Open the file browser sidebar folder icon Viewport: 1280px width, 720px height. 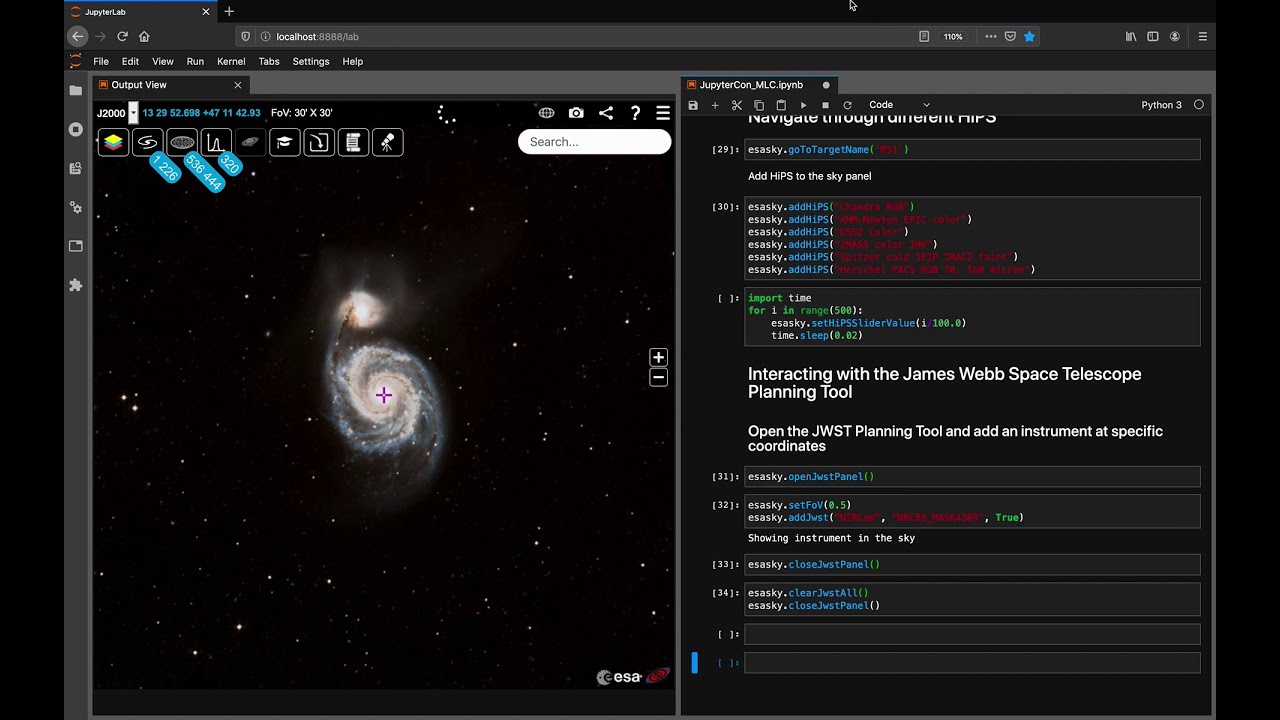click(x=76, y=90)
